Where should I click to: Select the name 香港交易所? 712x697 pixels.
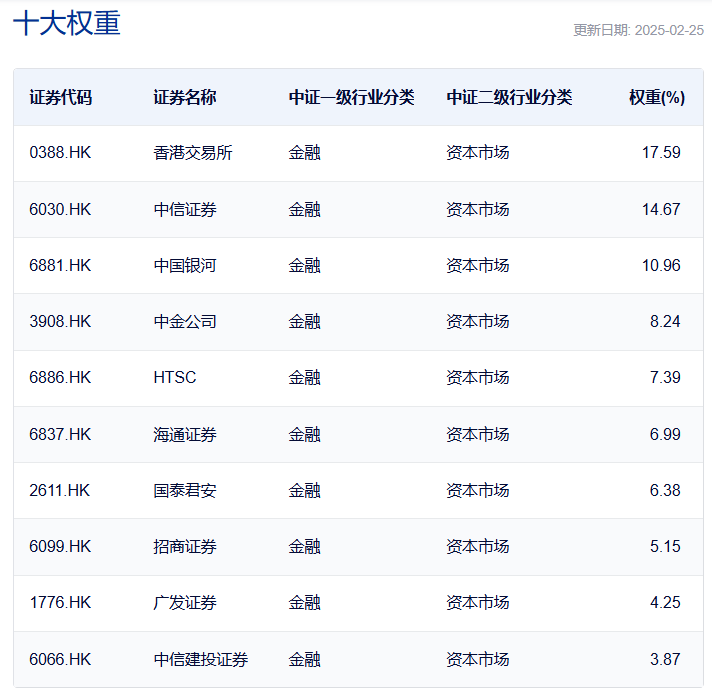193,153
